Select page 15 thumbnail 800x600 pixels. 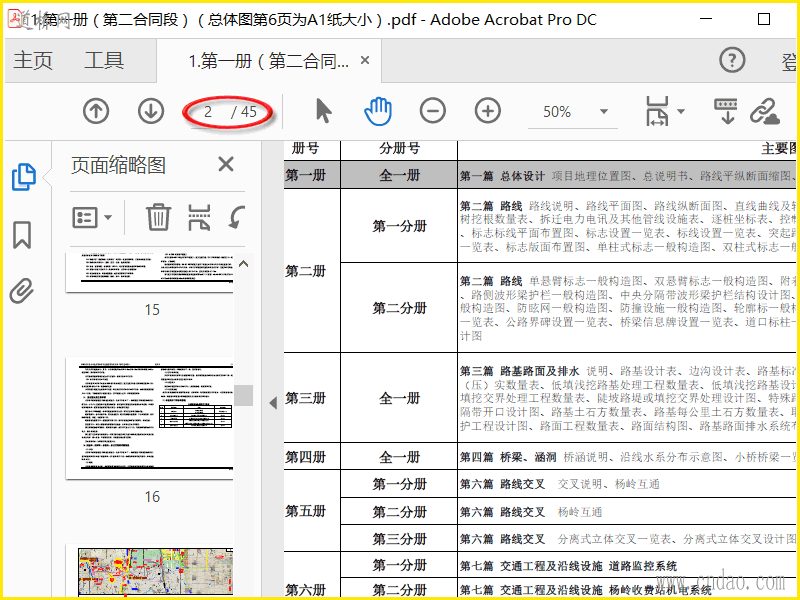click(x=149, y=272)
